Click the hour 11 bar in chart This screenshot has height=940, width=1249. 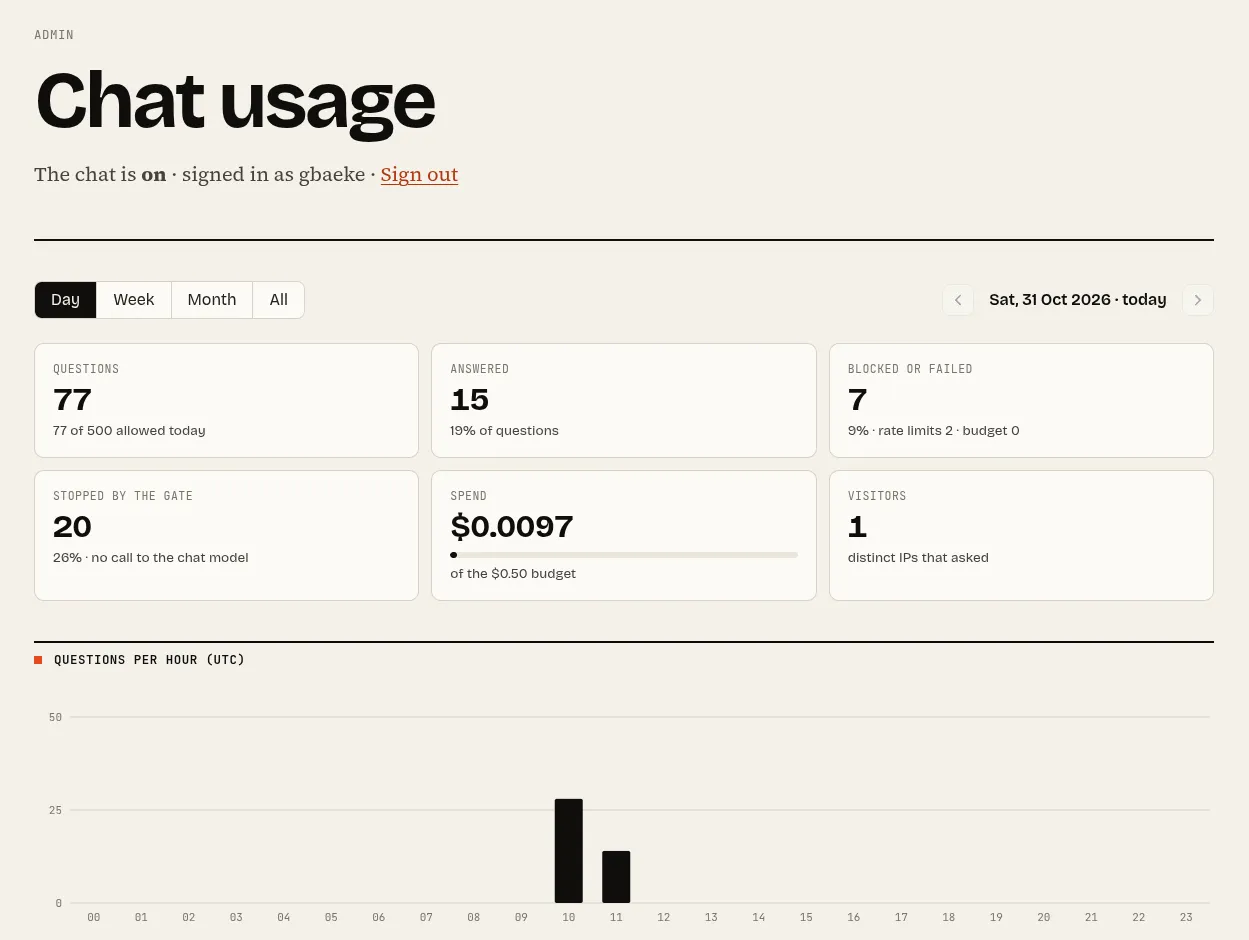pyautogui.click(x=616, y=877)
